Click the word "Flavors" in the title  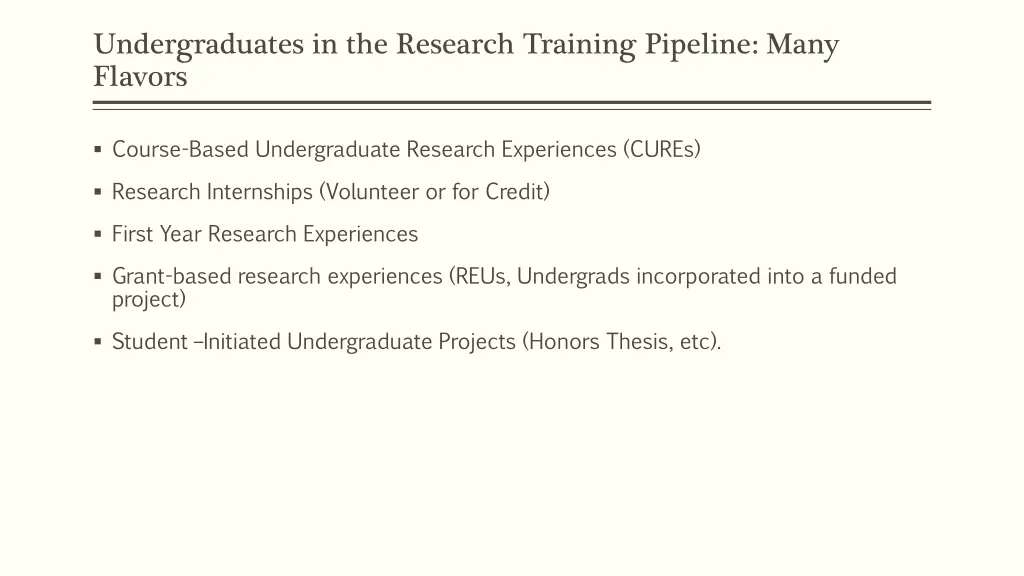(140, 77)
